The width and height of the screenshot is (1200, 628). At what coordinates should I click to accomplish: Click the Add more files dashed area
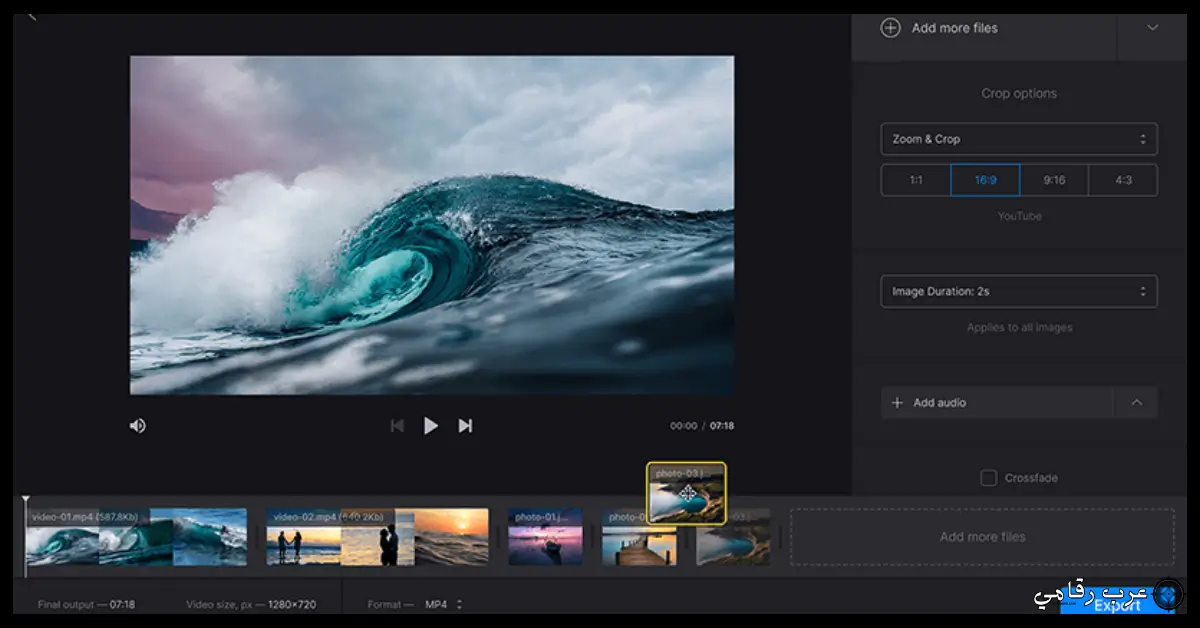982,536
